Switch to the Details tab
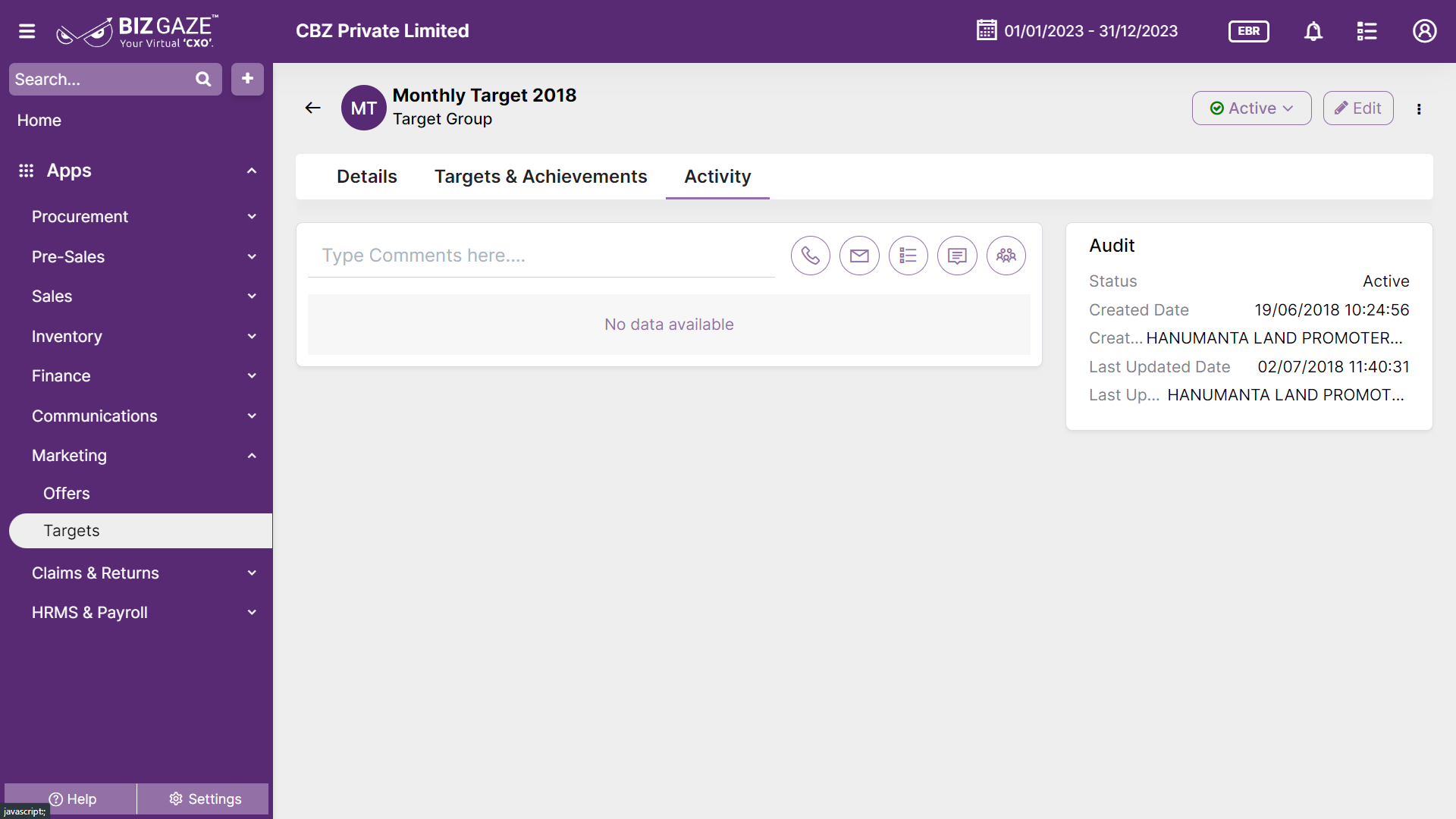The height and width of the screenshot is (819, 1456). 367,177
